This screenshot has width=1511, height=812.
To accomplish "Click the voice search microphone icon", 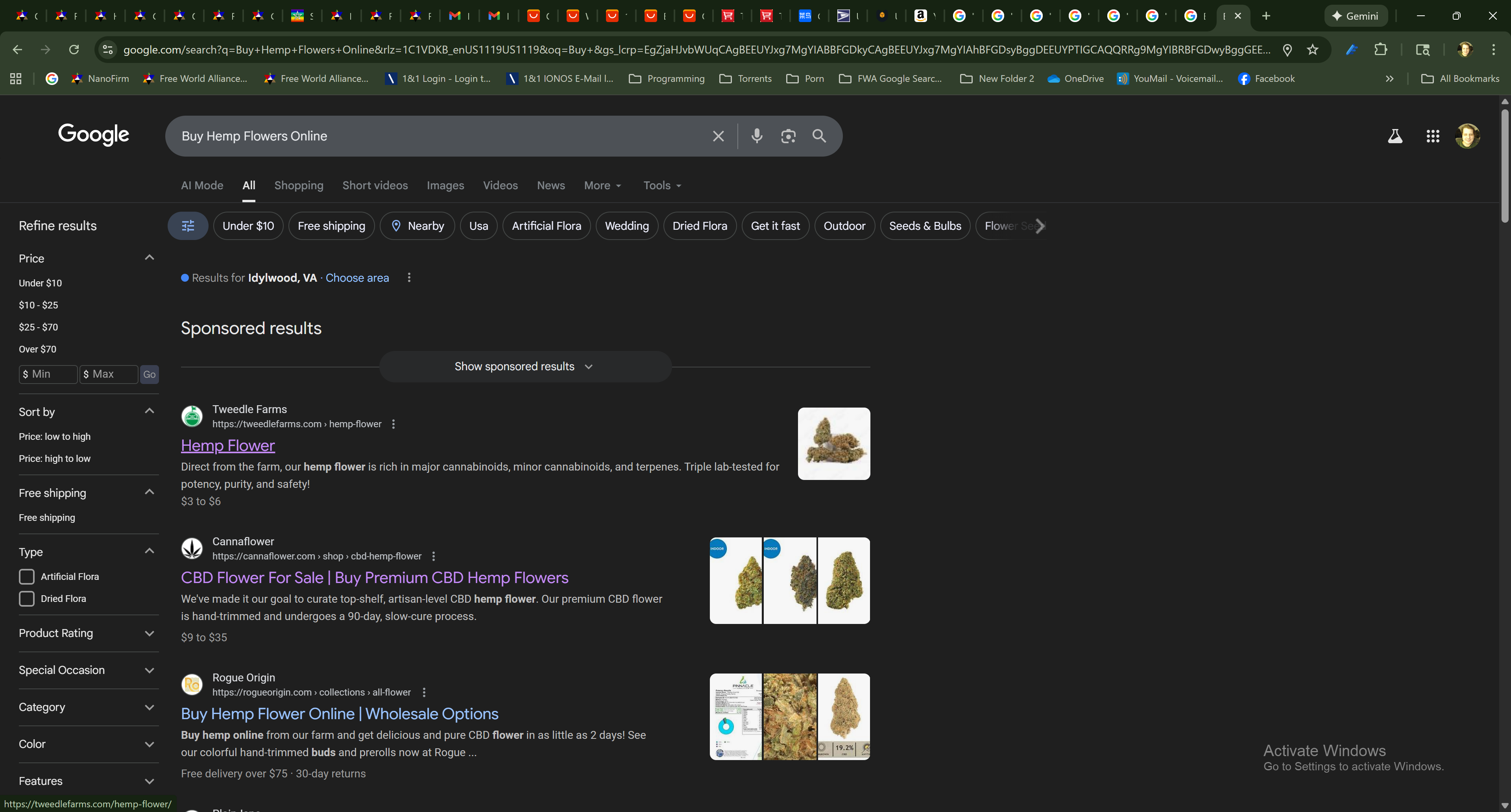I will 757,136.
